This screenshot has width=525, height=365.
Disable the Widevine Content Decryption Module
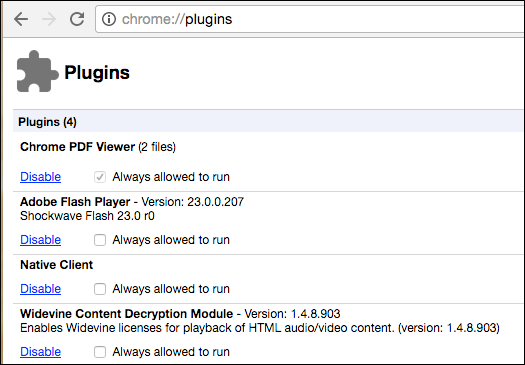point(41,352)
